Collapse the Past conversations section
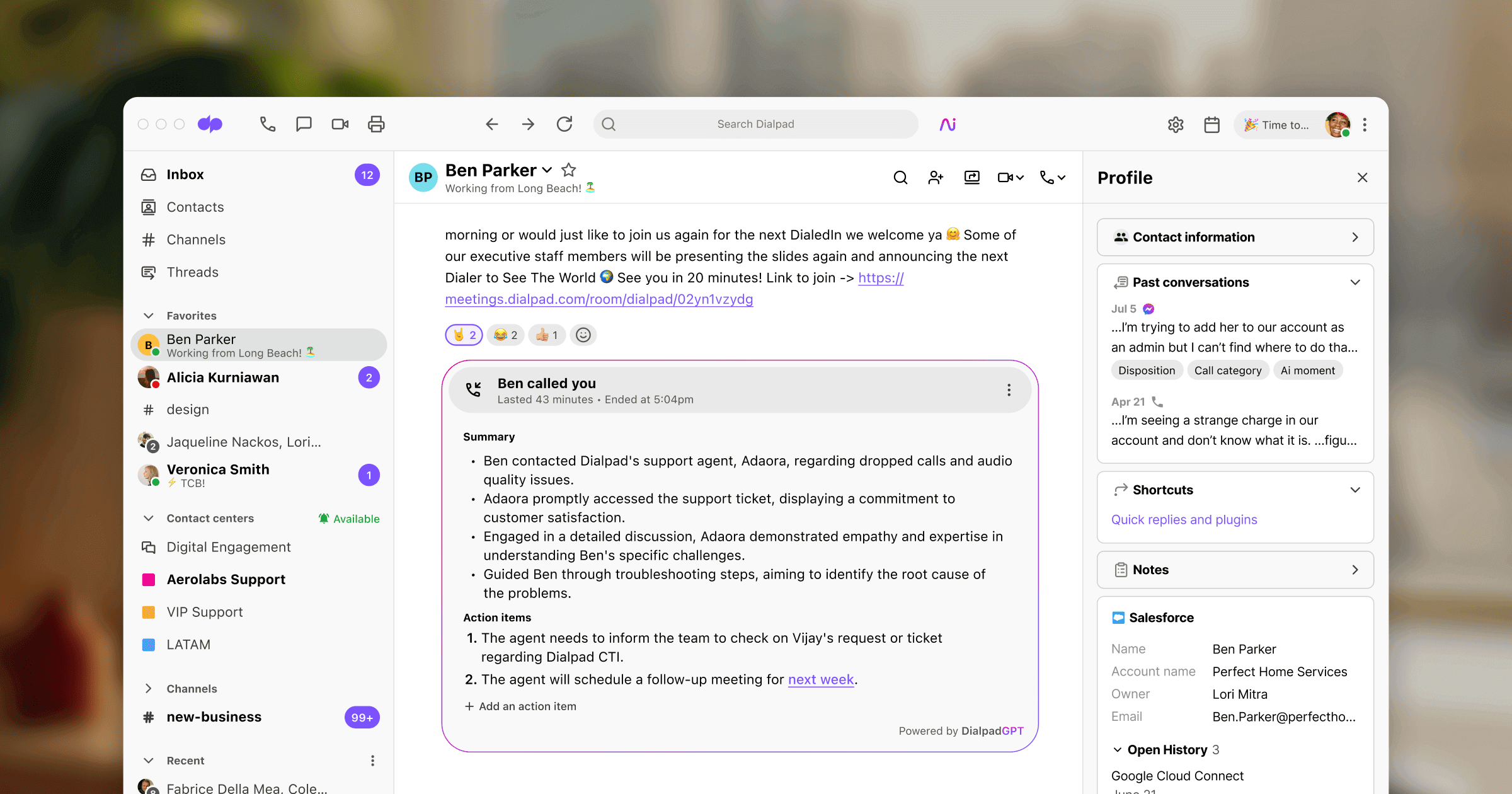This screenshot has height=794, width=1512. pyautogui.click(x=1355, y=282)
